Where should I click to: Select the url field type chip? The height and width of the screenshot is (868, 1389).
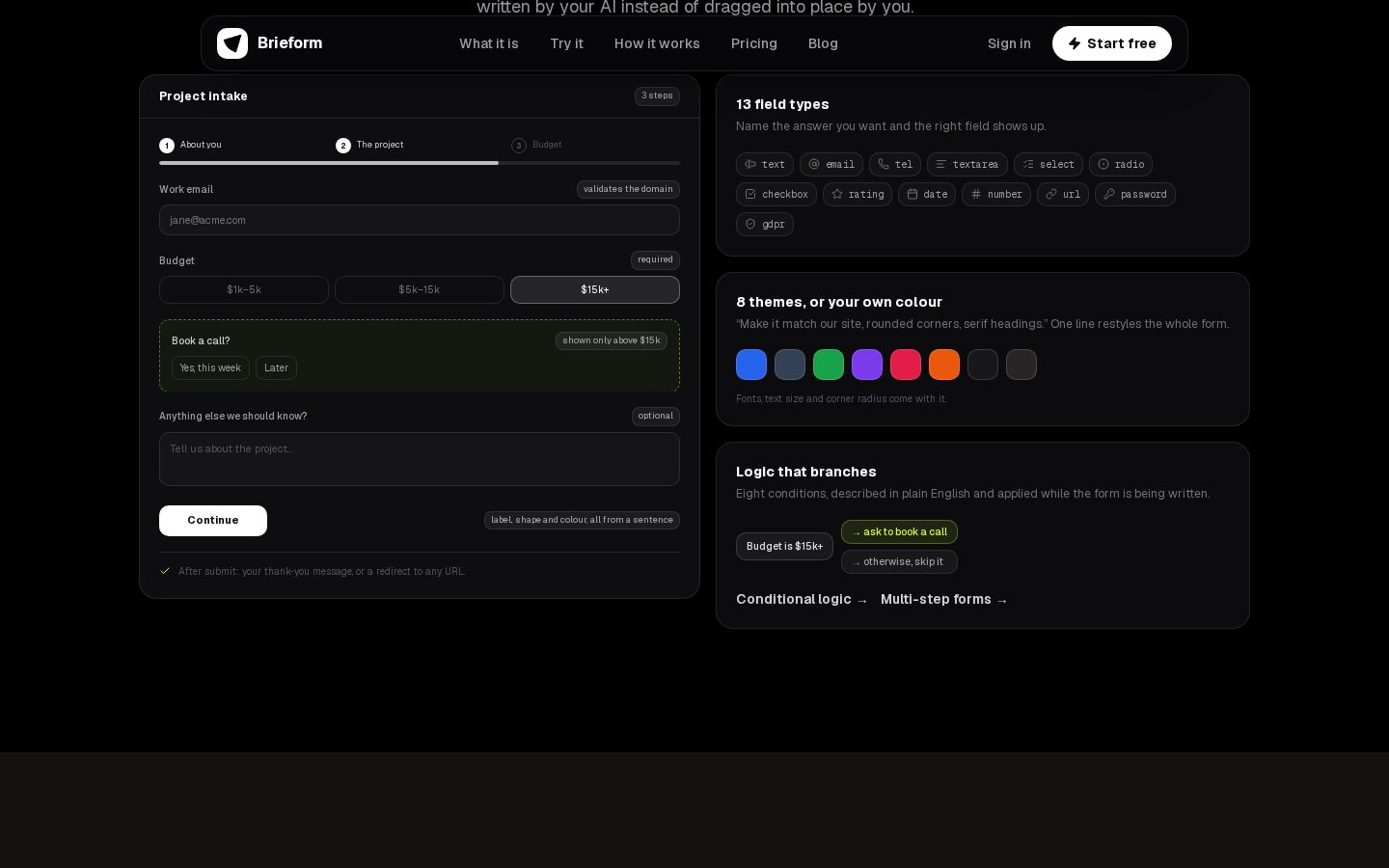pyautogui.click(x=1063, y=194)
